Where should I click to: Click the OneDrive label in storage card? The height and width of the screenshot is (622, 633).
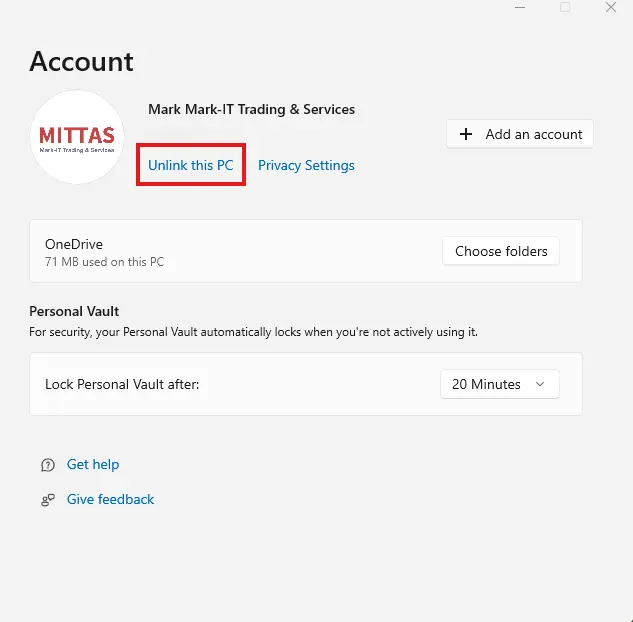74,244
